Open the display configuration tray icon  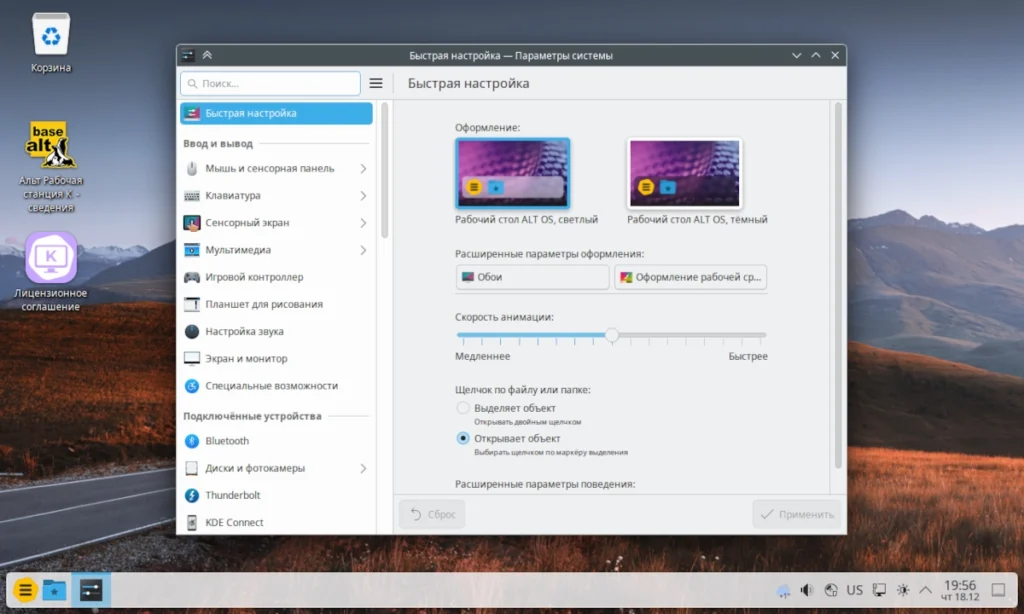click(879, 590)
